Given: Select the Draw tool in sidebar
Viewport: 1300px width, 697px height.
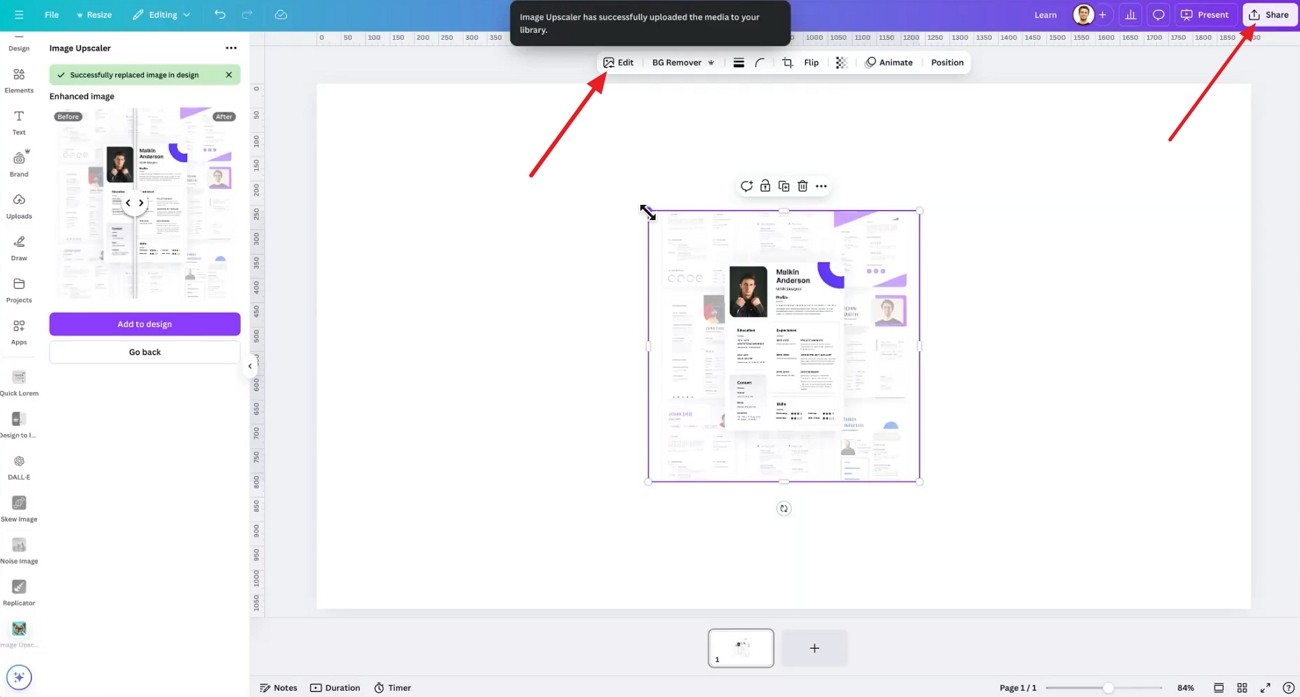Looking at the screenshot, I should 18,248.
